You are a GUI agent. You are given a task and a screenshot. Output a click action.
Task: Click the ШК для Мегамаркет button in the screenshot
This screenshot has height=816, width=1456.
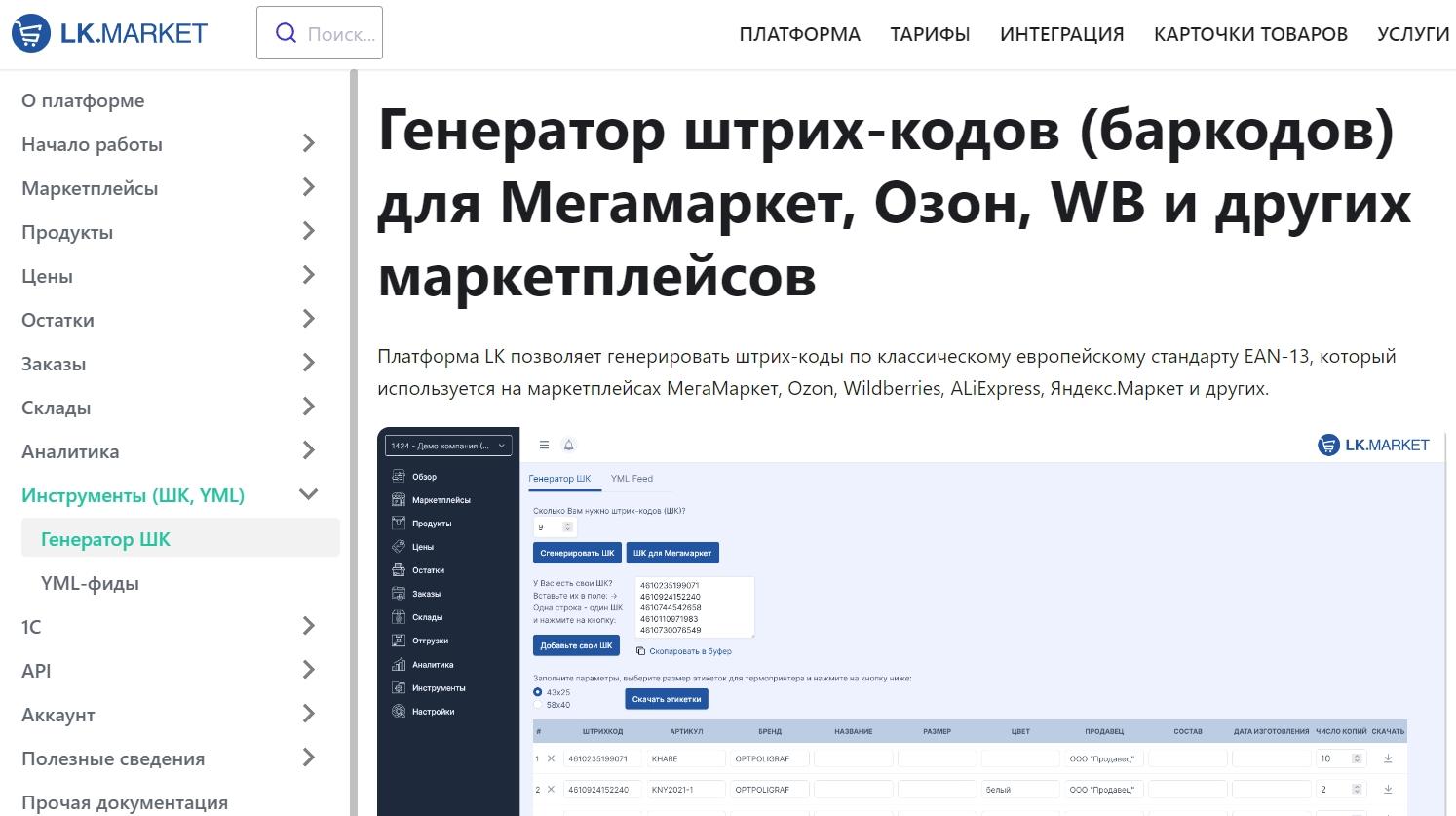(x=672, y=553)
